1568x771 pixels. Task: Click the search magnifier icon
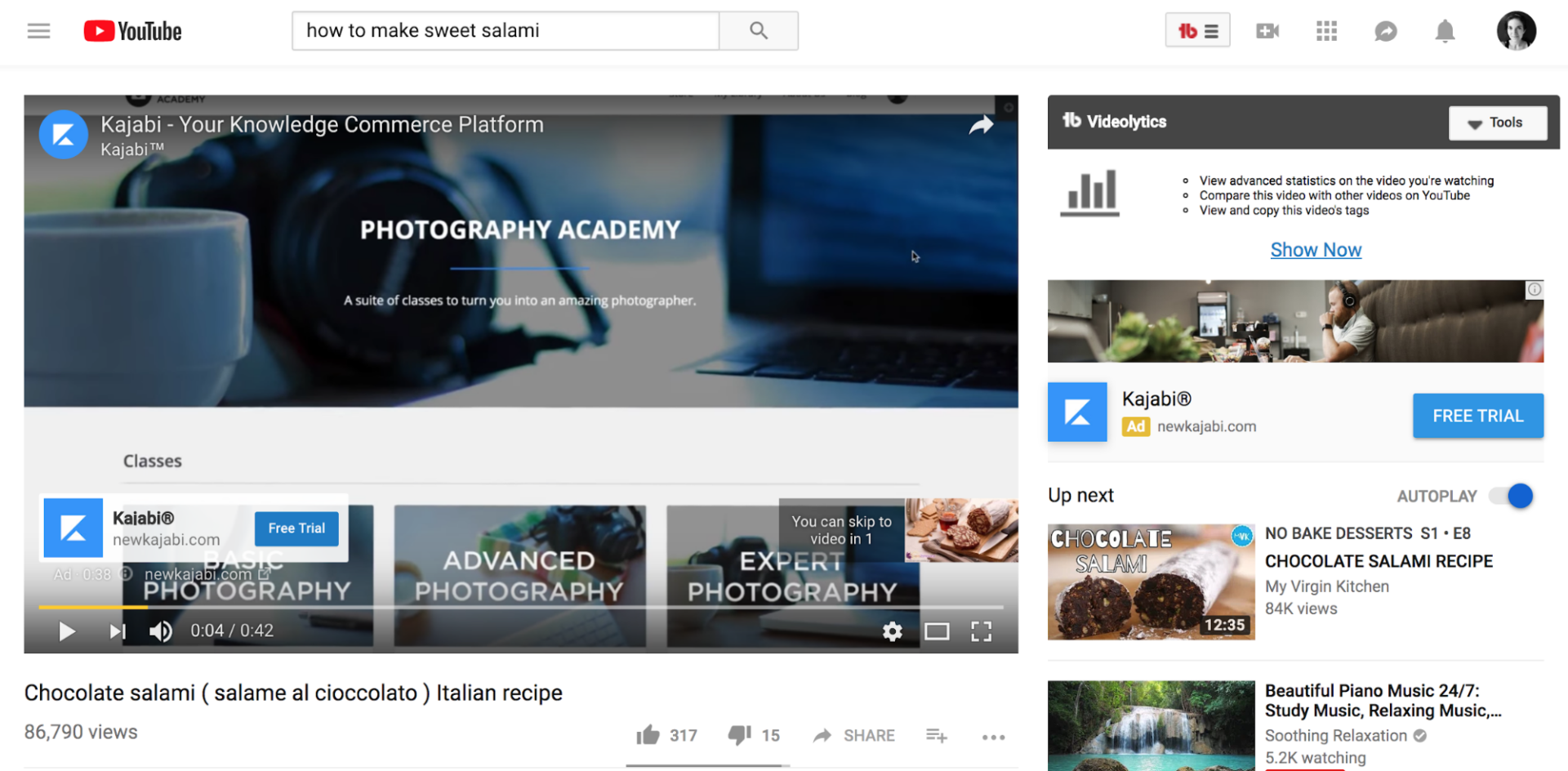[758, 30]
